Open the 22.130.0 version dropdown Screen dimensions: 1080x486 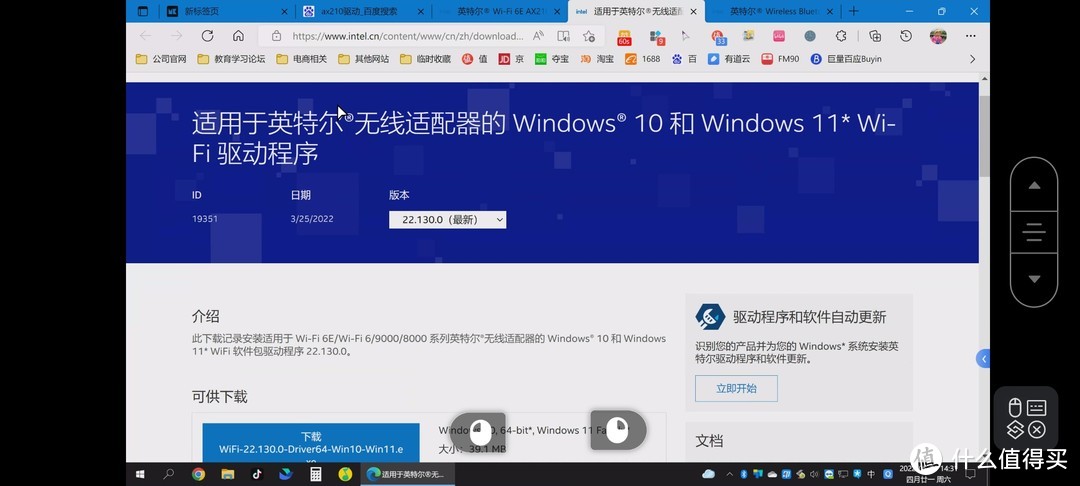click(x=448, y=220)
